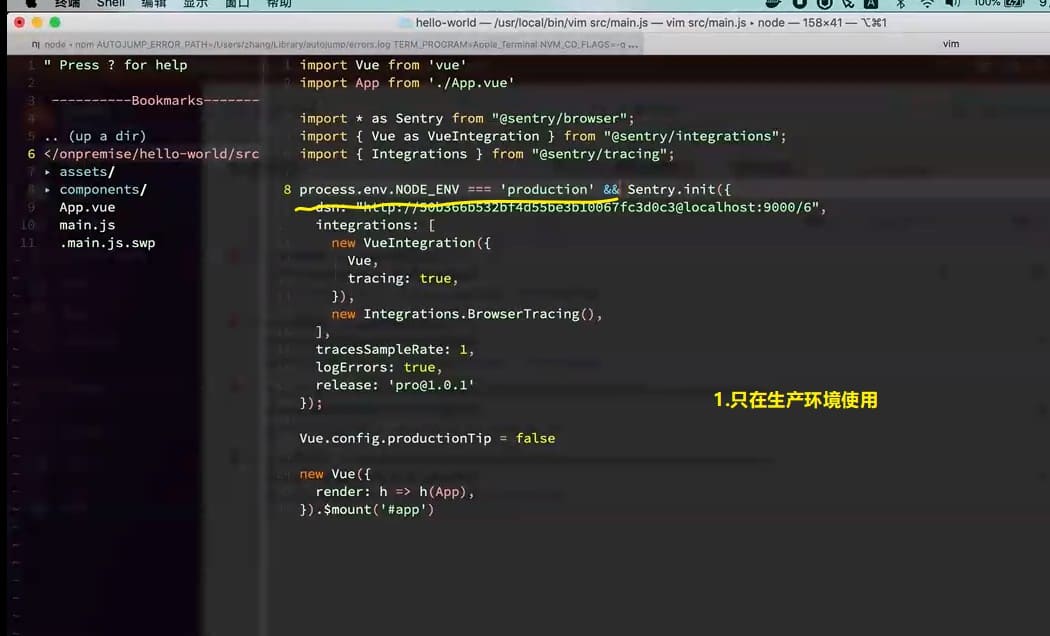Expand the components/ directory arrow

point(48,190)
